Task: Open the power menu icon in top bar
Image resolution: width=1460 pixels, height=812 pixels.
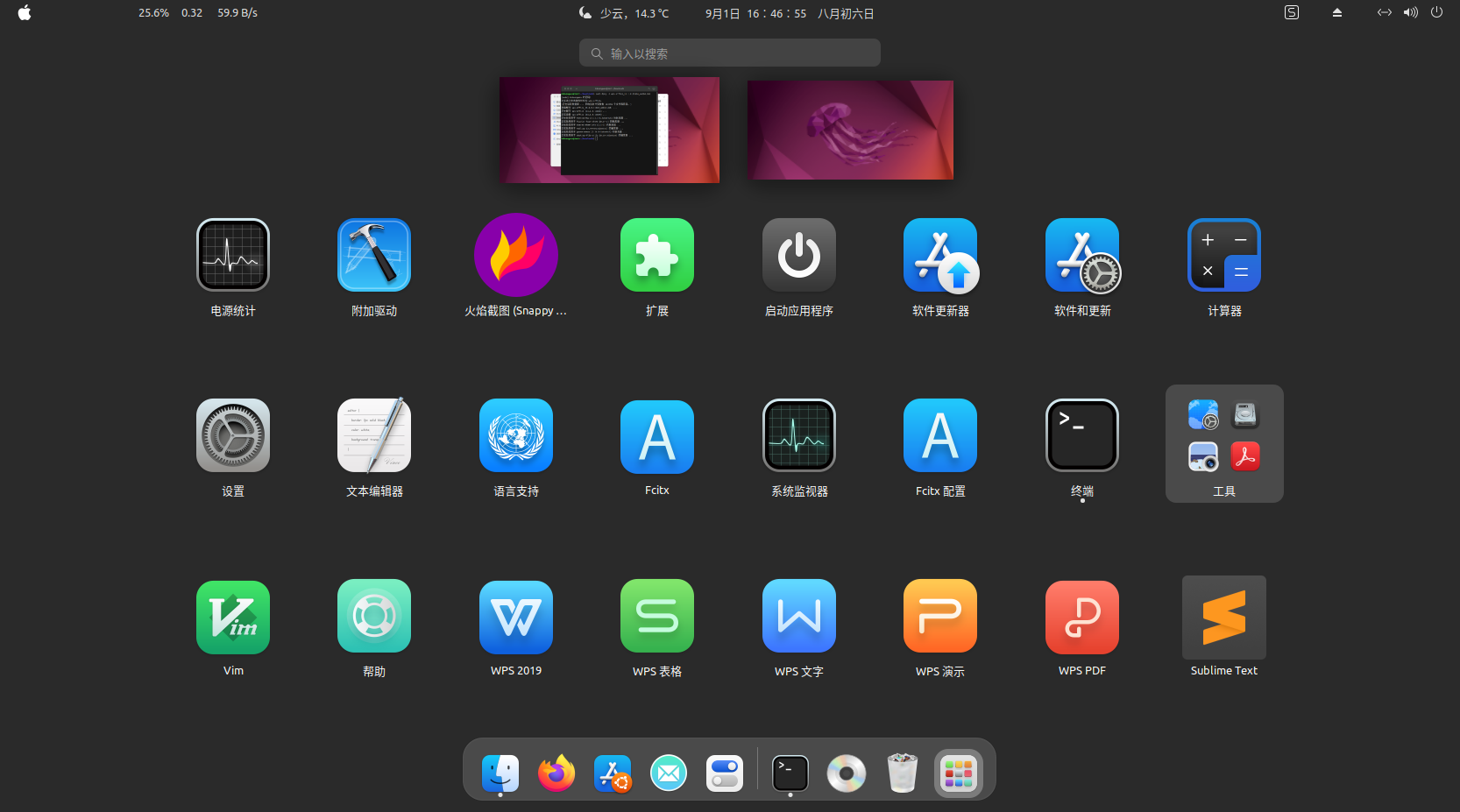Action: pos(1436,12)
